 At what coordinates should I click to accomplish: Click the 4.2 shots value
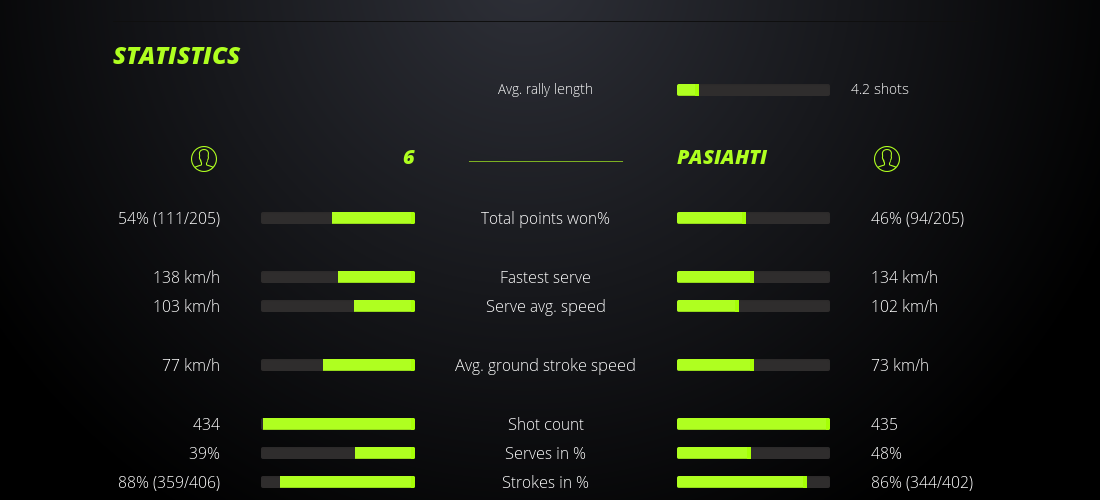879,89
